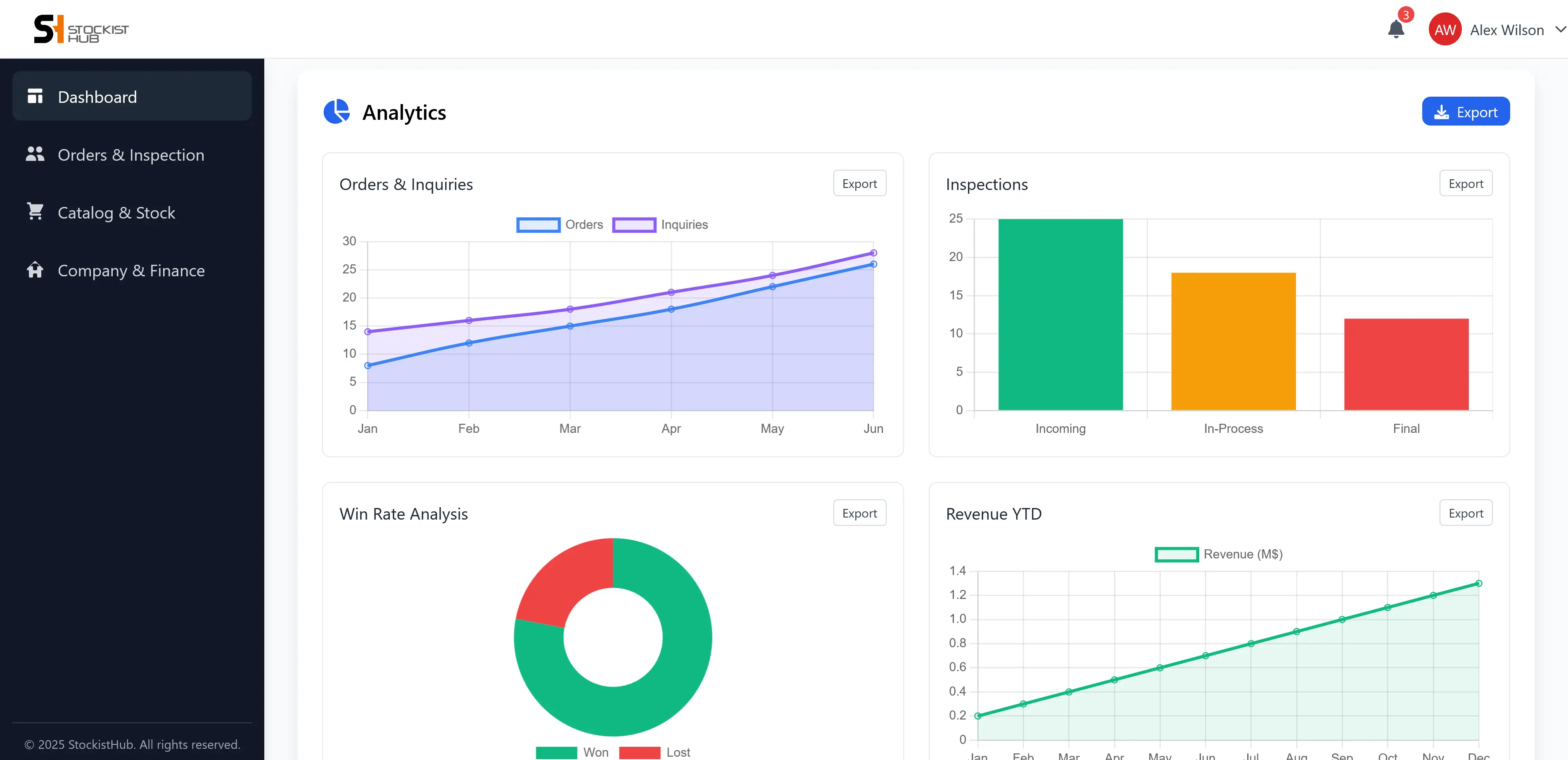Image resolution: width=1568 pixels, height=760 pixels.
Task: Export the Revenue YTD chart
Action: pyautogui.click(x=1466, y=513)
